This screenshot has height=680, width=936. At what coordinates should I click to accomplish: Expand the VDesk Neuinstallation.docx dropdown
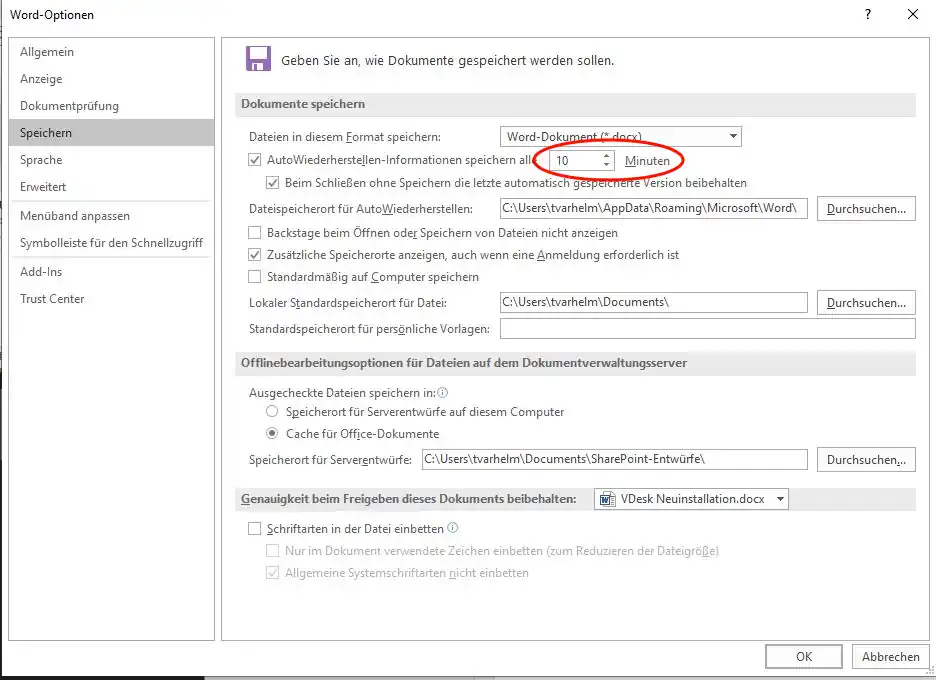[x=780, y=499]
